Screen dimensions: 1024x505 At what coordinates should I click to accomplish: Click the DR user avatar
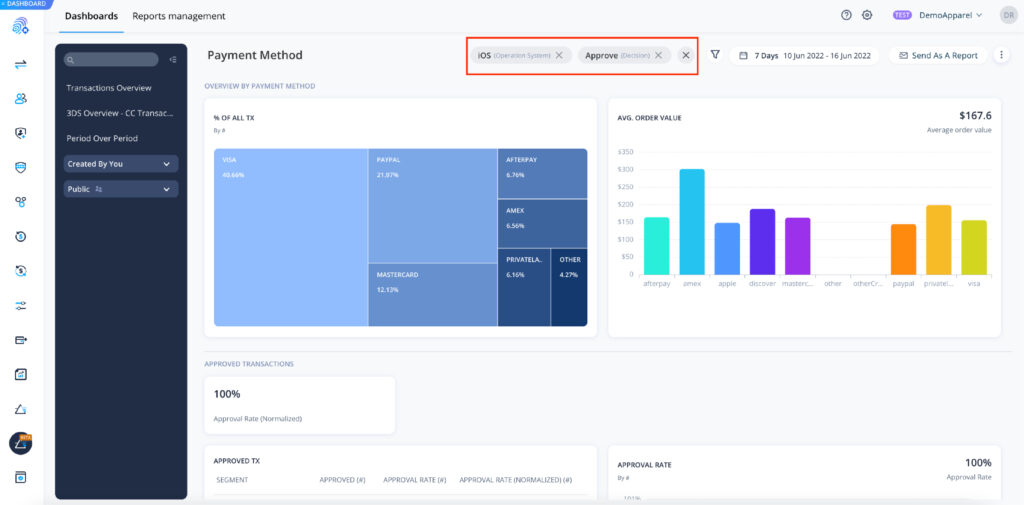[1008, 16]
